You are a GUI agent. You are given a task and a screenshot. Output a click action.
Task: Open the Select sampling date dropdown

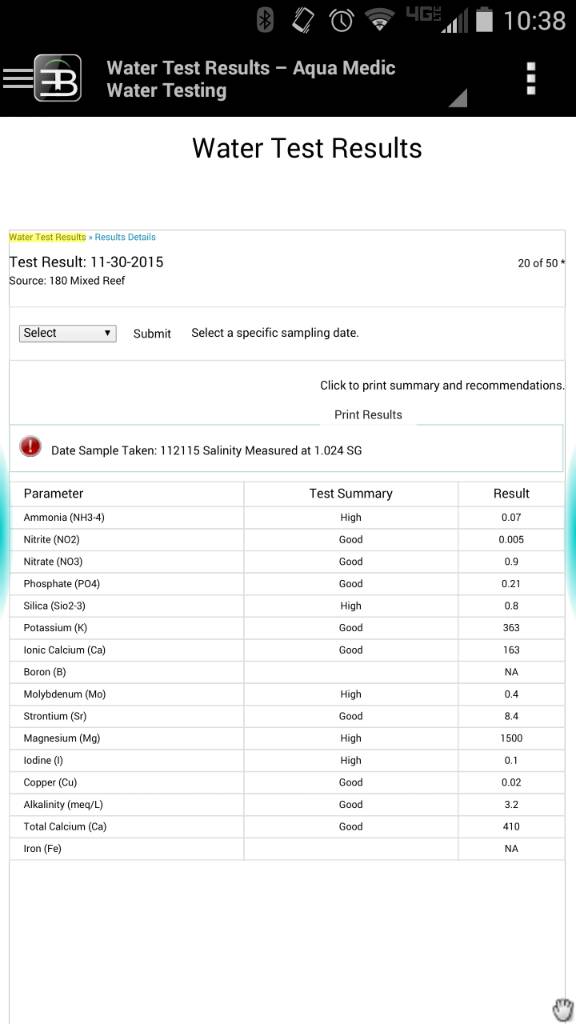[x=68, y=333]
